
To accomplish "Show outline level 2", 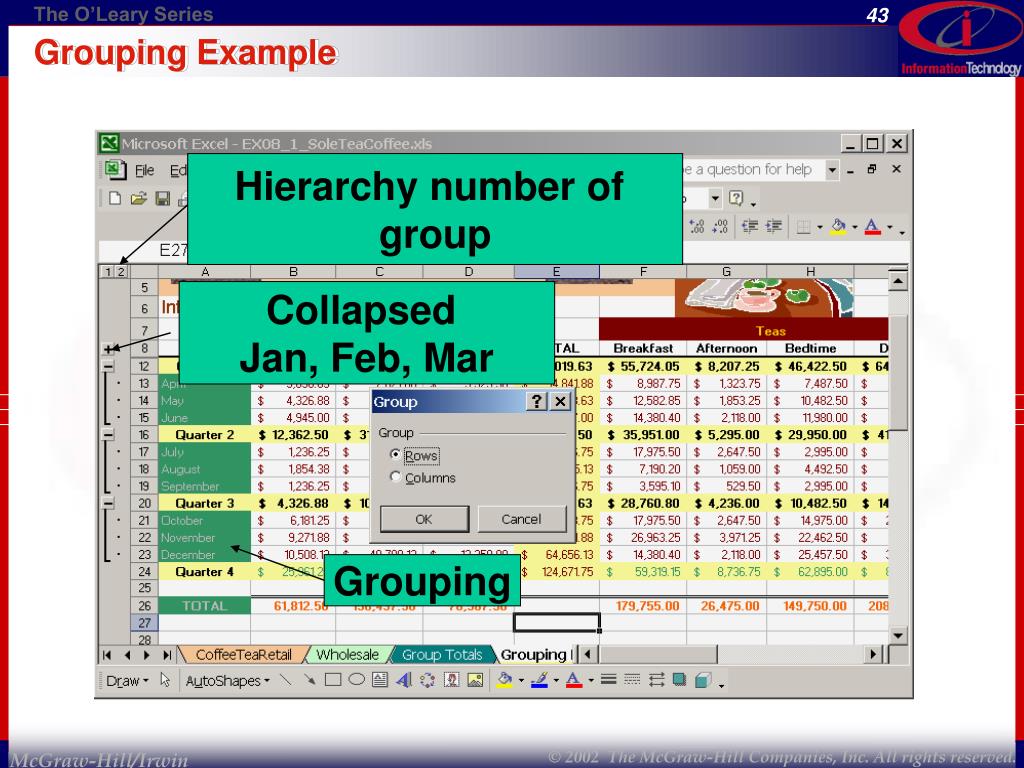I will [x=121, y=272].
